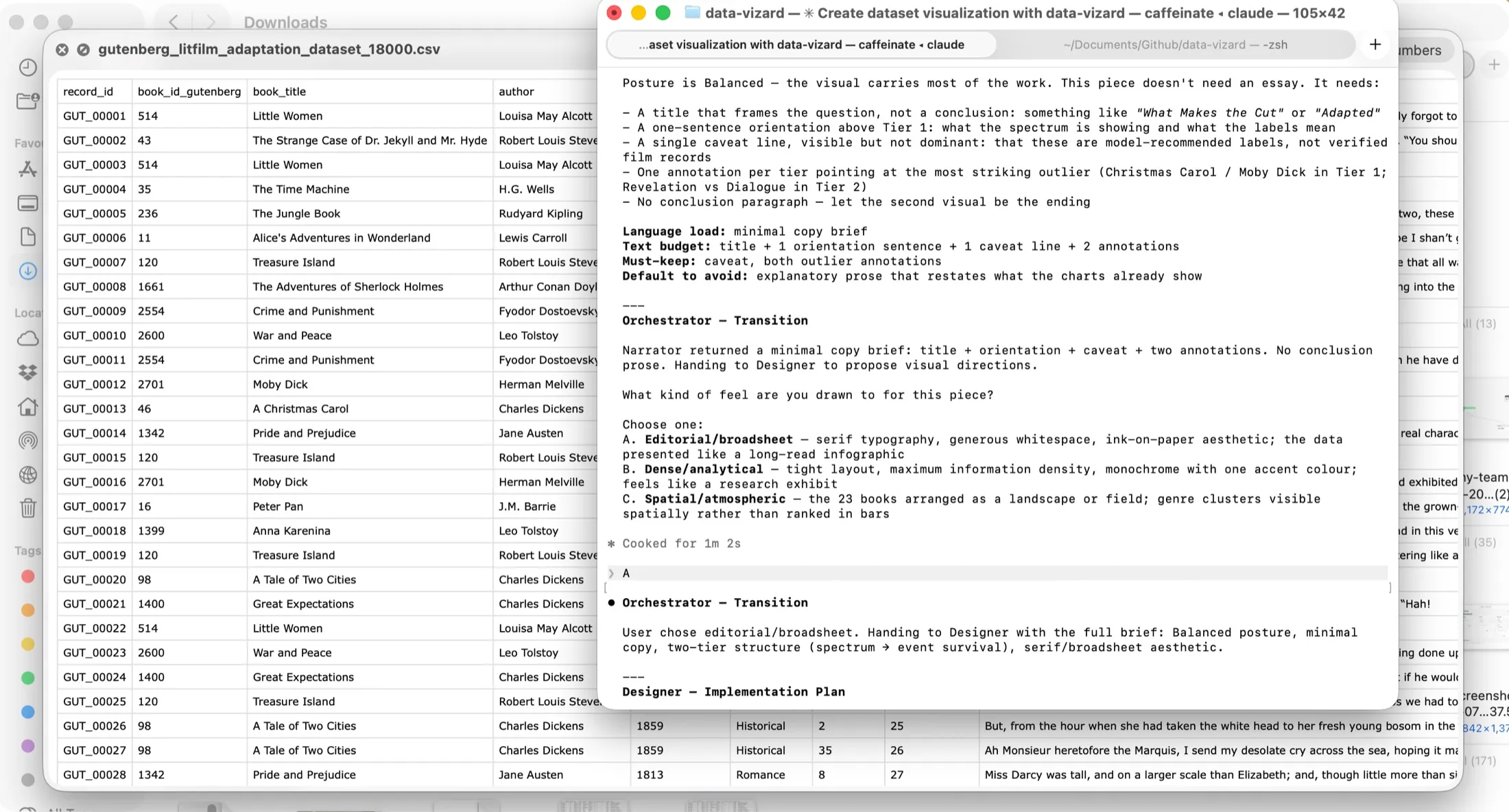Go back in the Finder Downloads window

click(174, 23)
